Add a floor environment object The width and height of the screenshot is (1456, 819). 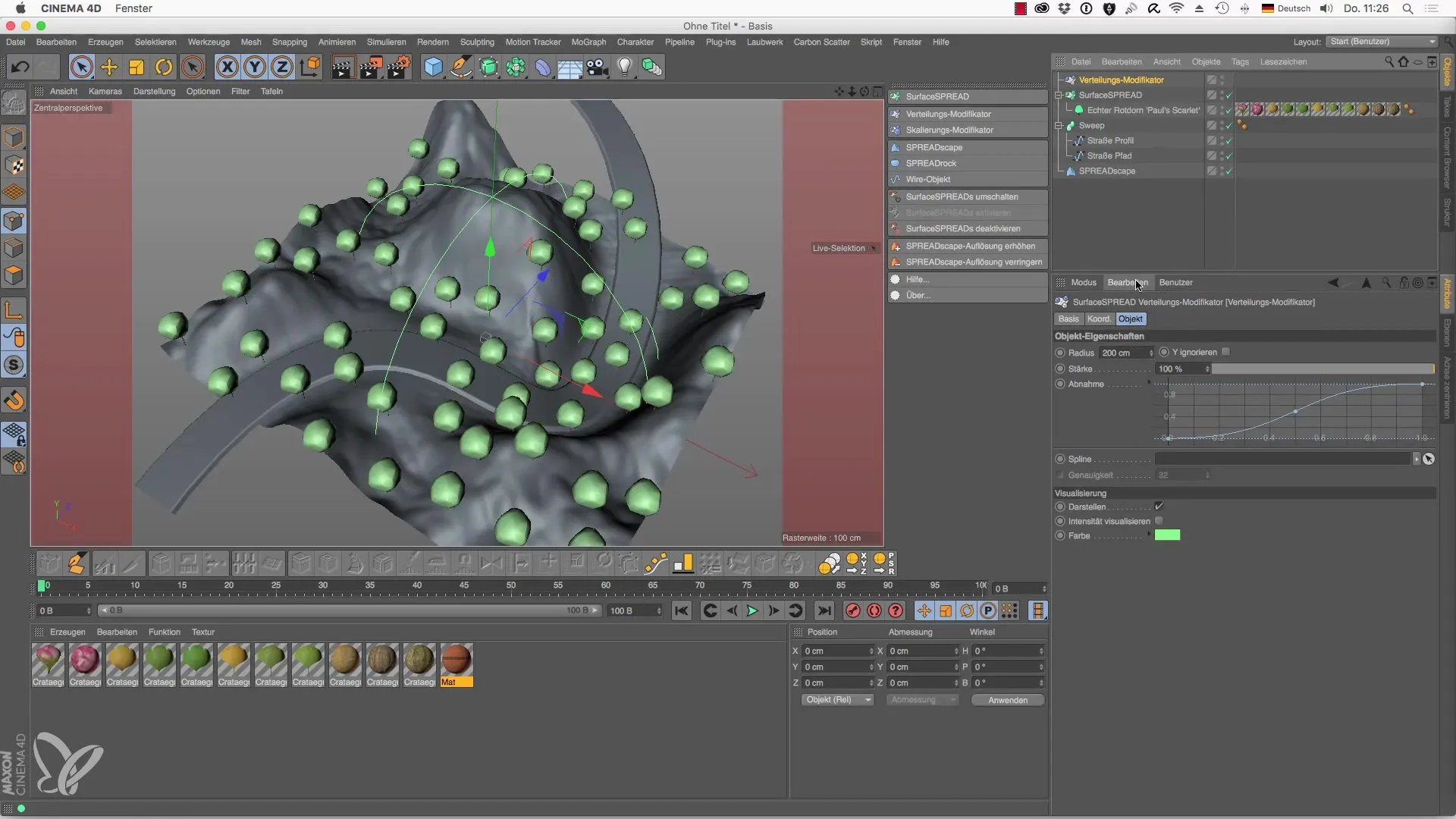(570, 67)
